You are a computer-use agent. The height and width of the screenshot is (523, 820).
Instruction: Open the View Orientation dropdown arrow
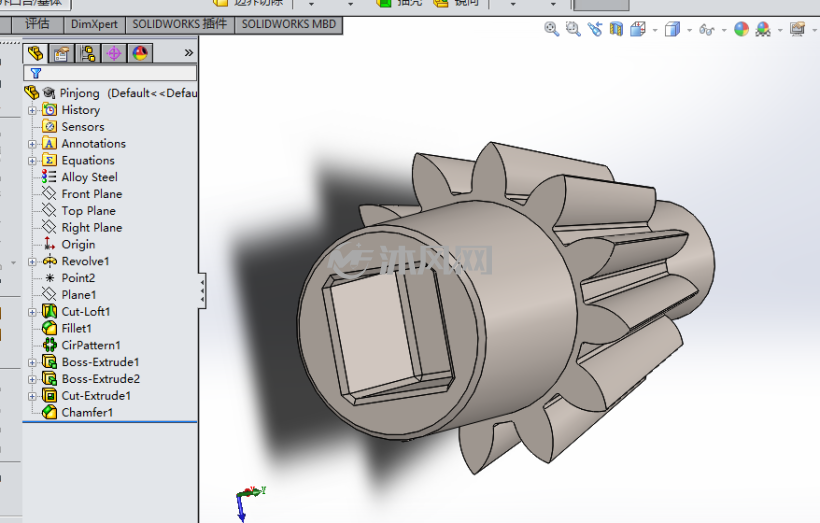pos(655,30)
